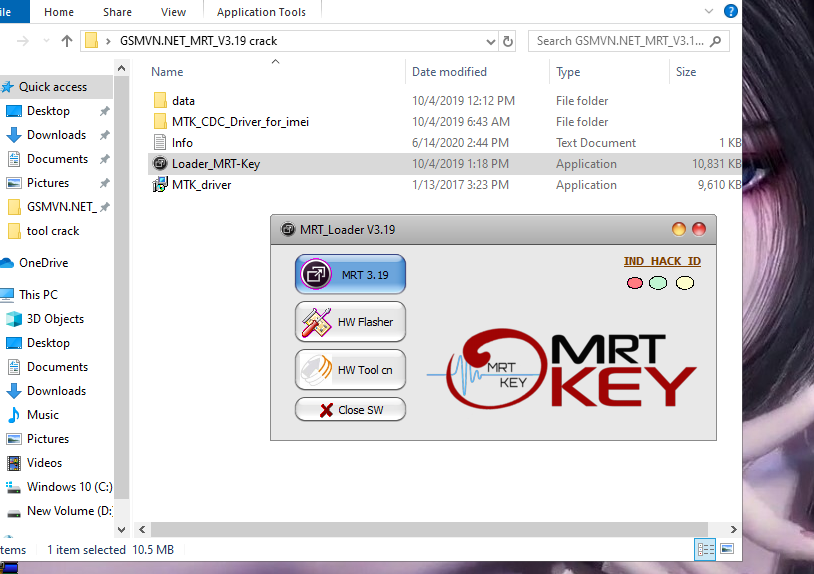
Task: Click the address bar folder icon
Action: (91, 40)
